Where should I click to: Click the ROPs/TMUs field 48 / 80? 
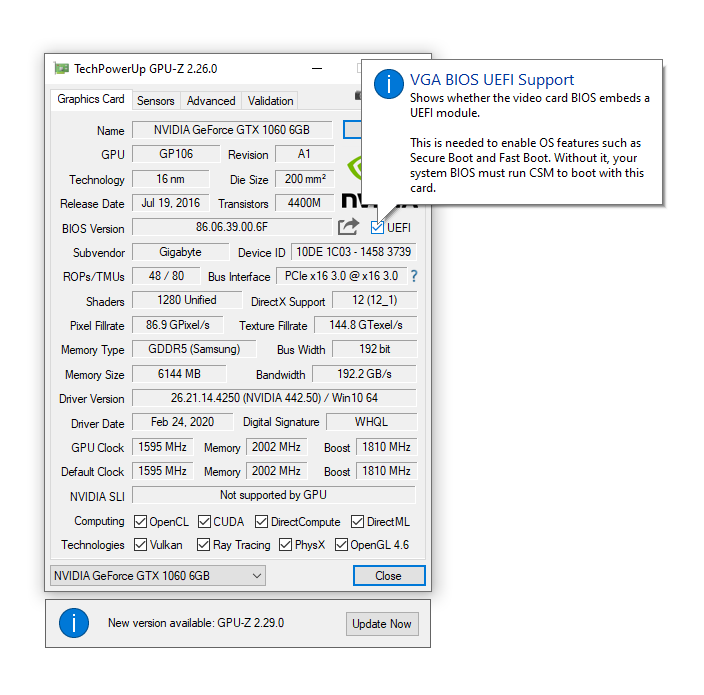click(x=166, y=276)
